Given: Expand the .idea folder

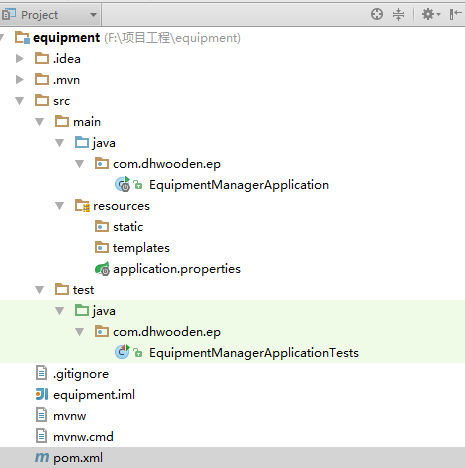Looking at the screenshot, I should click(x=20, y=59).
